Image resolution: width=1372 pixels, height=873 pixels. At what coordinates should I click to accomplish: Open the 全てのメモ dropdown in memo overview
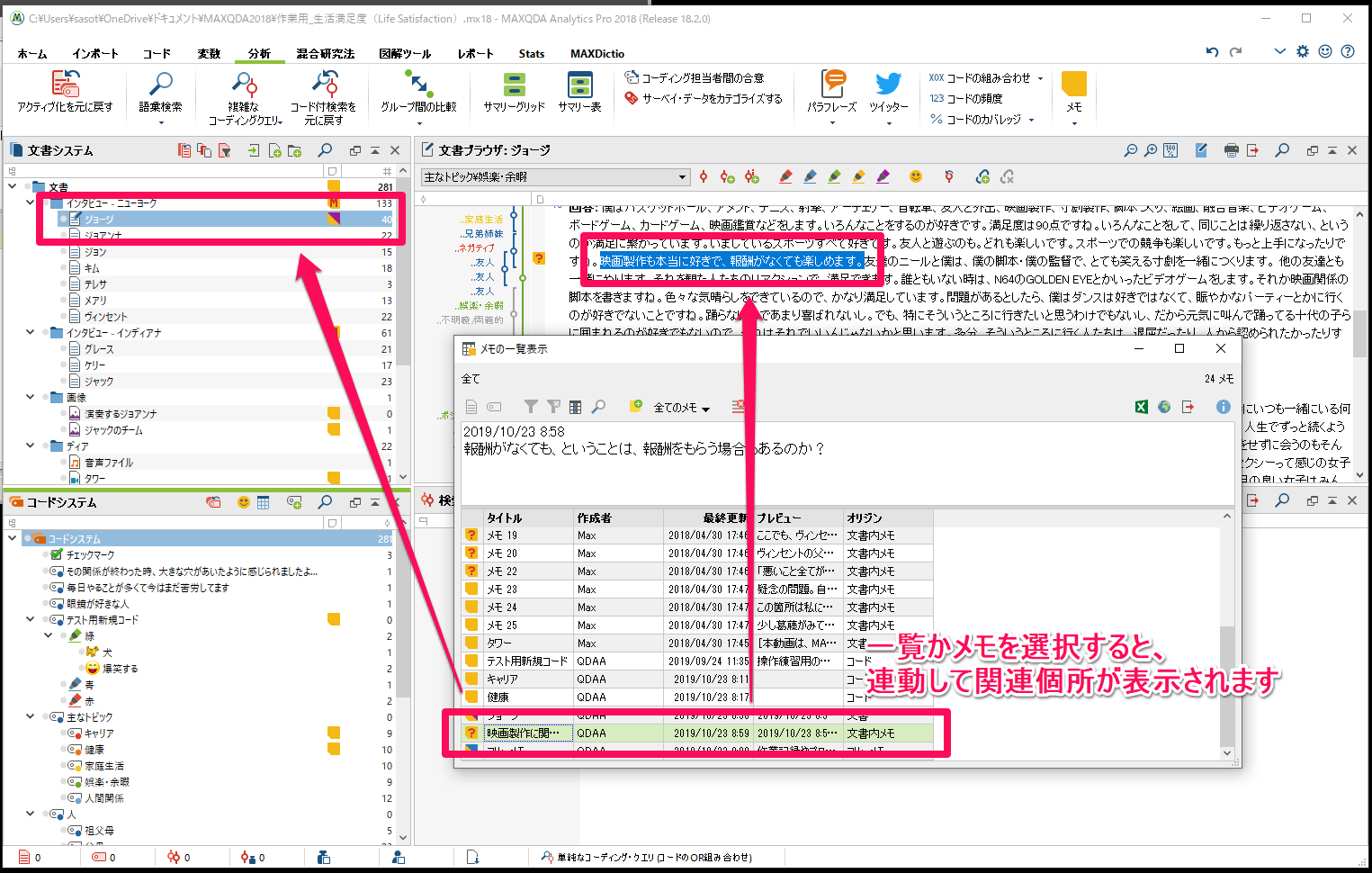point(681,408)
